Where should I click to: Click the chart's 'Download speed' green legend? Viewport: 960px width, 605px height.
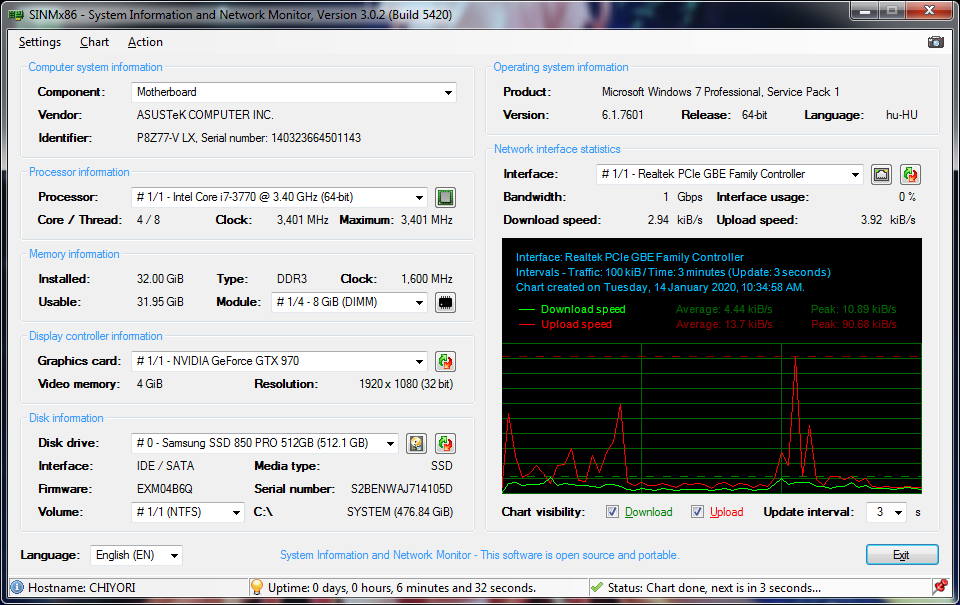583,309
